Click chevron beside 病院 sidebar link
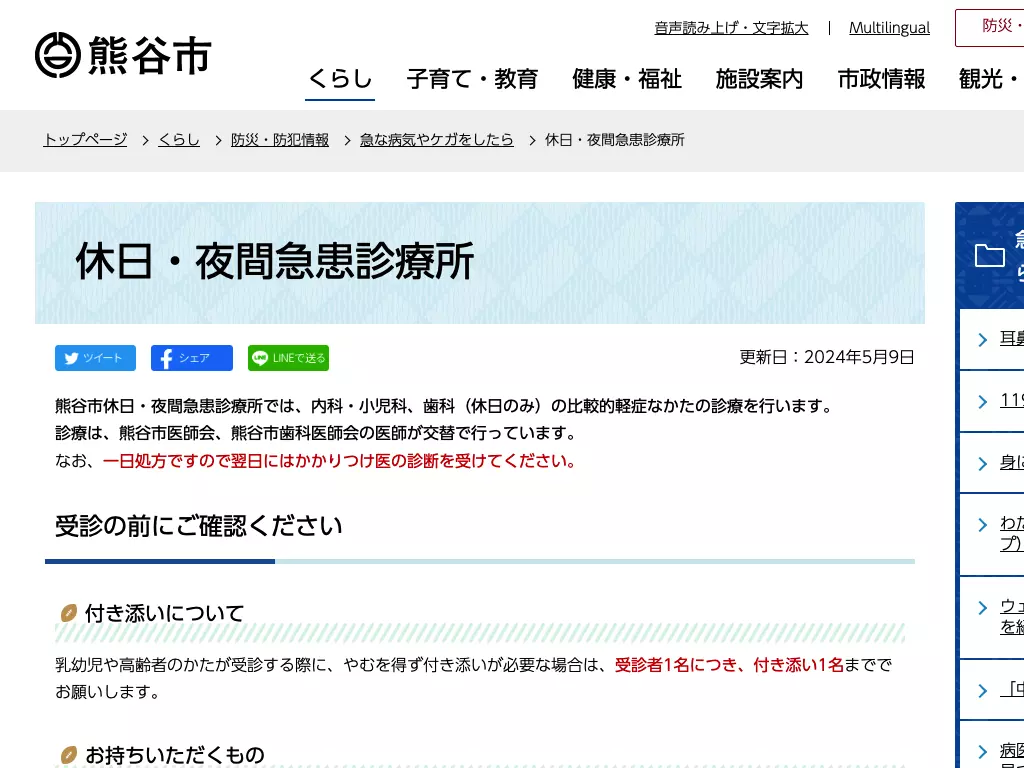Screen dimensions: 1024x768 tap(983, 751)
